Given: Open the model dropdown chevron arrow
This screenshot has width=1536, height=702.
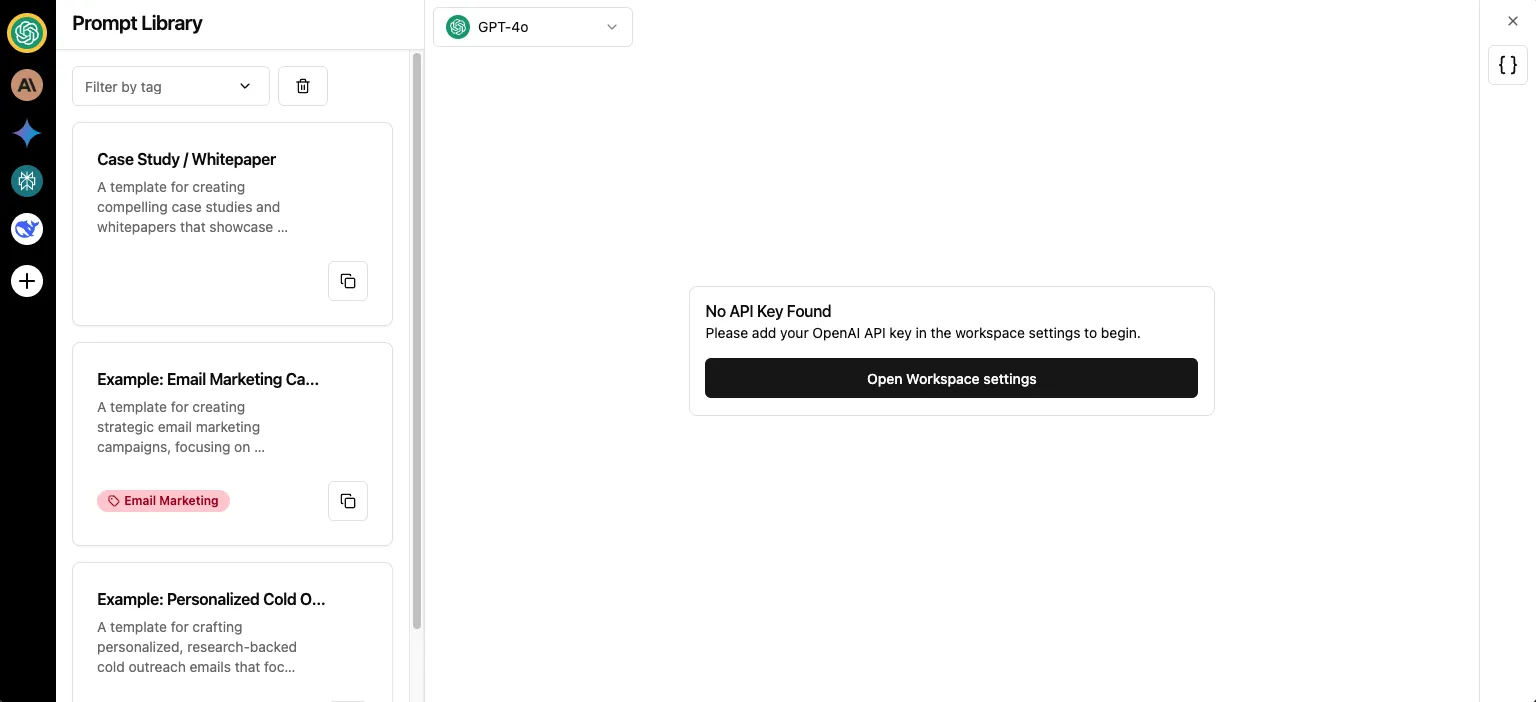Looking at the screenshot, I should pyautogui.click(x=611, y=27).
